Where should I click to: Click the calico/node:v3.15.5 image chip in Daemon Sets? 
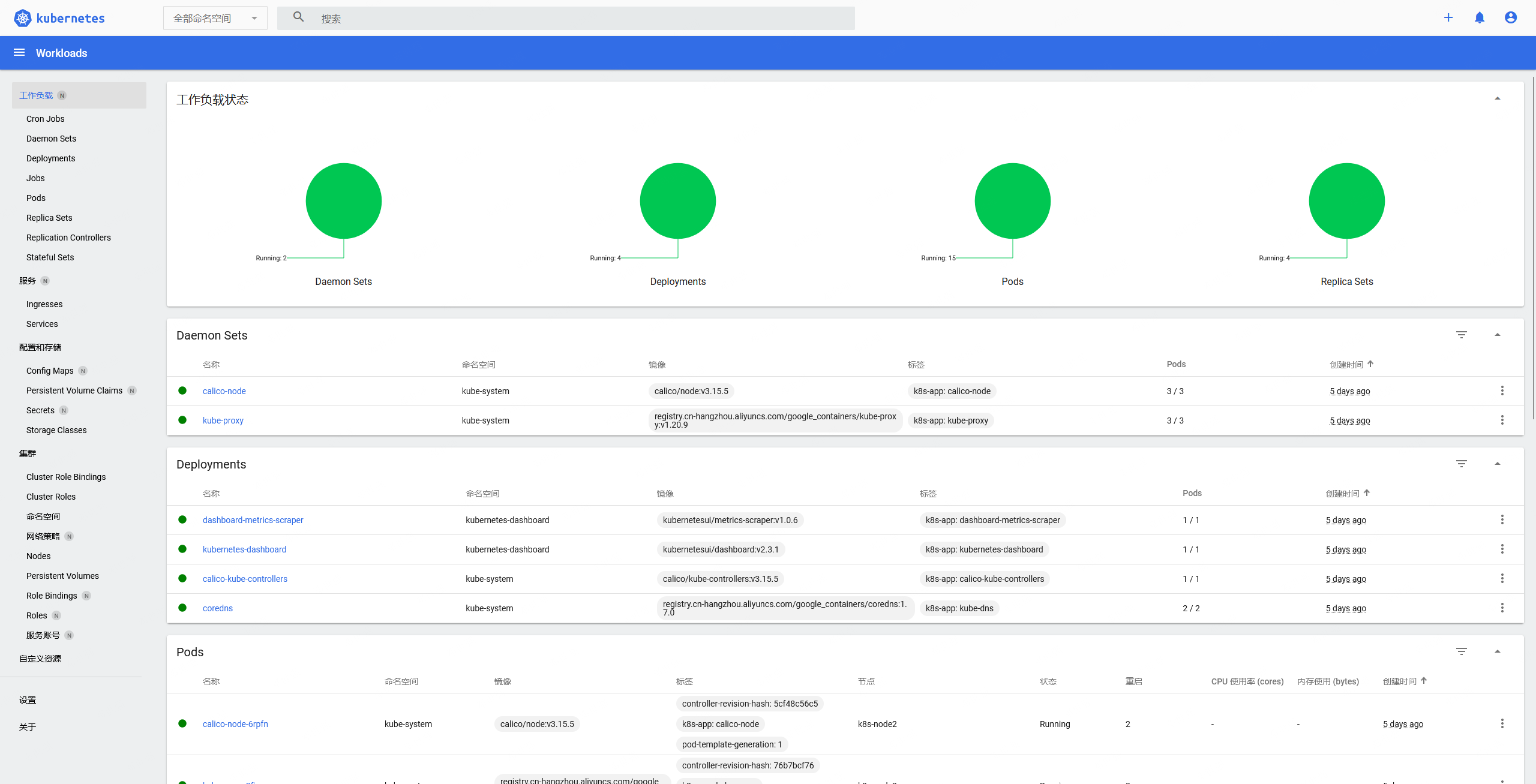point(691,391)
